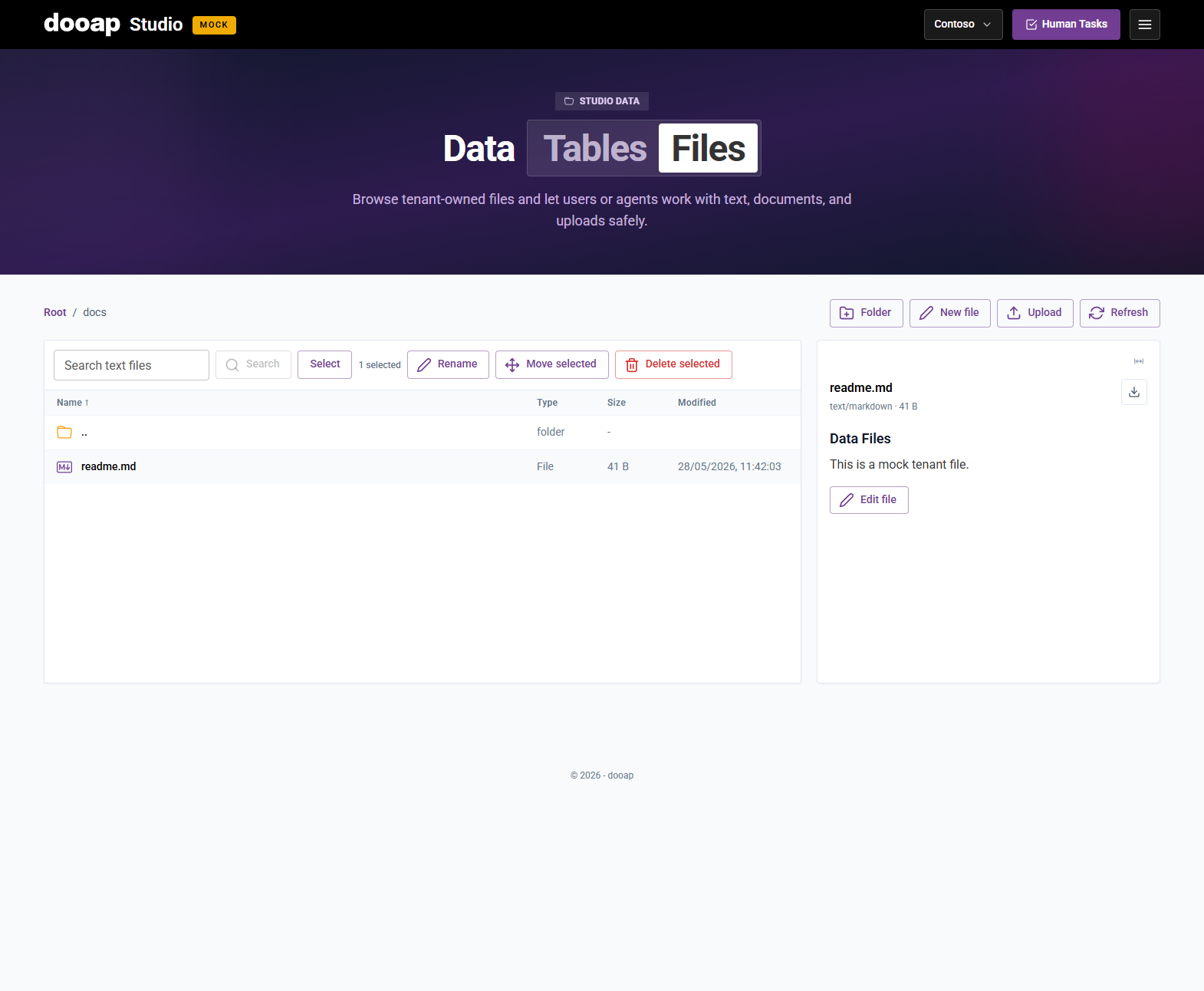Click the Type column header
The image size is (1204, 991).
[547, 403]
